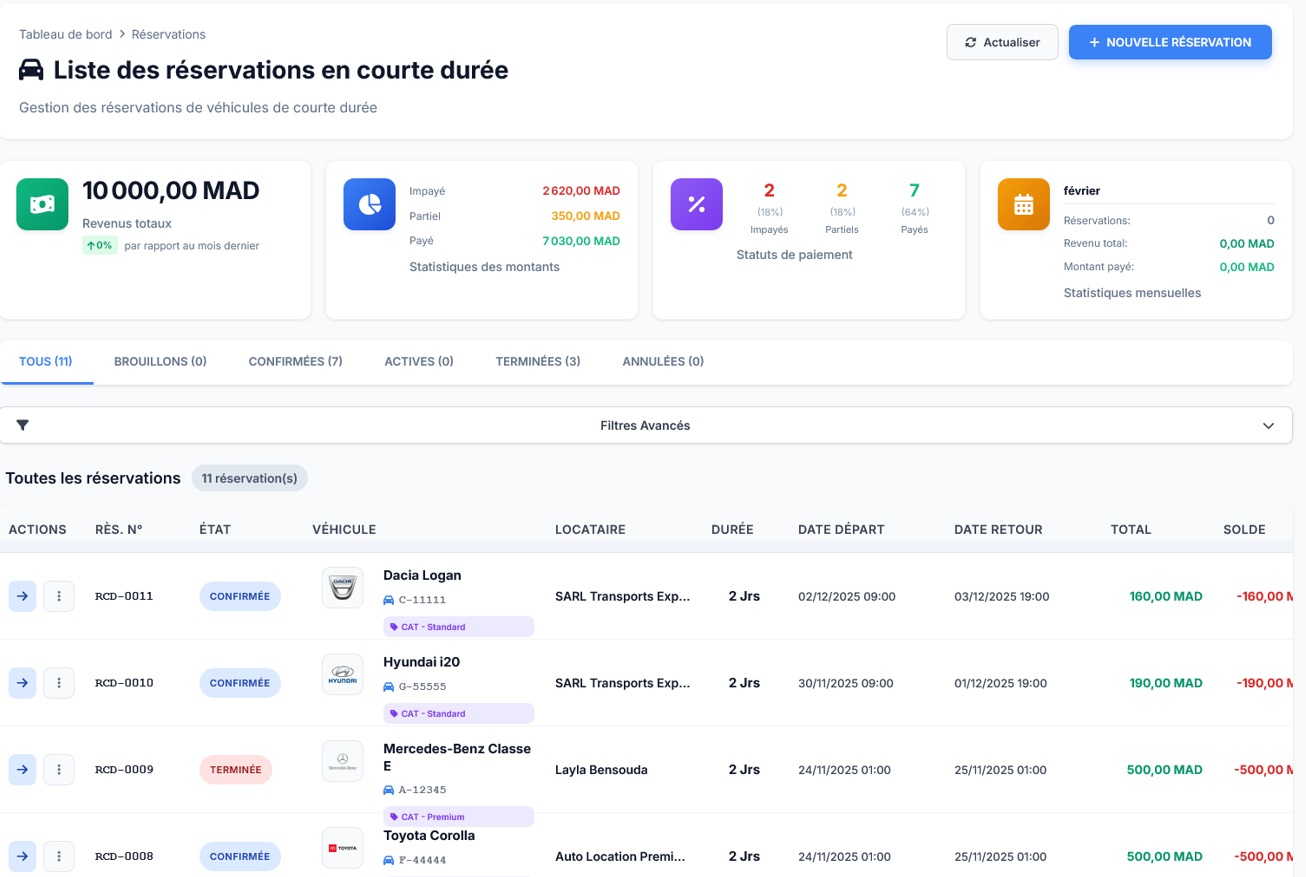Open reservation RCD-0011 with the arrow icon
The width and height of the screenshot is (1306, 877).
(22, 595)
